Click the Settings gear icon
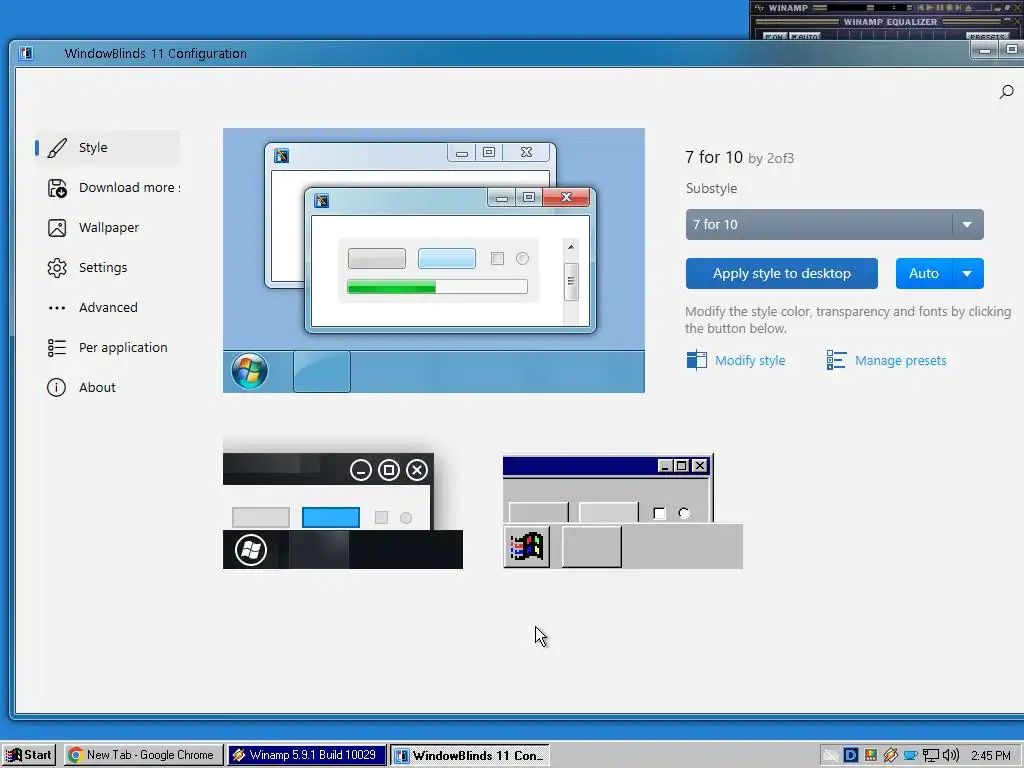 (x=57, y=268)
